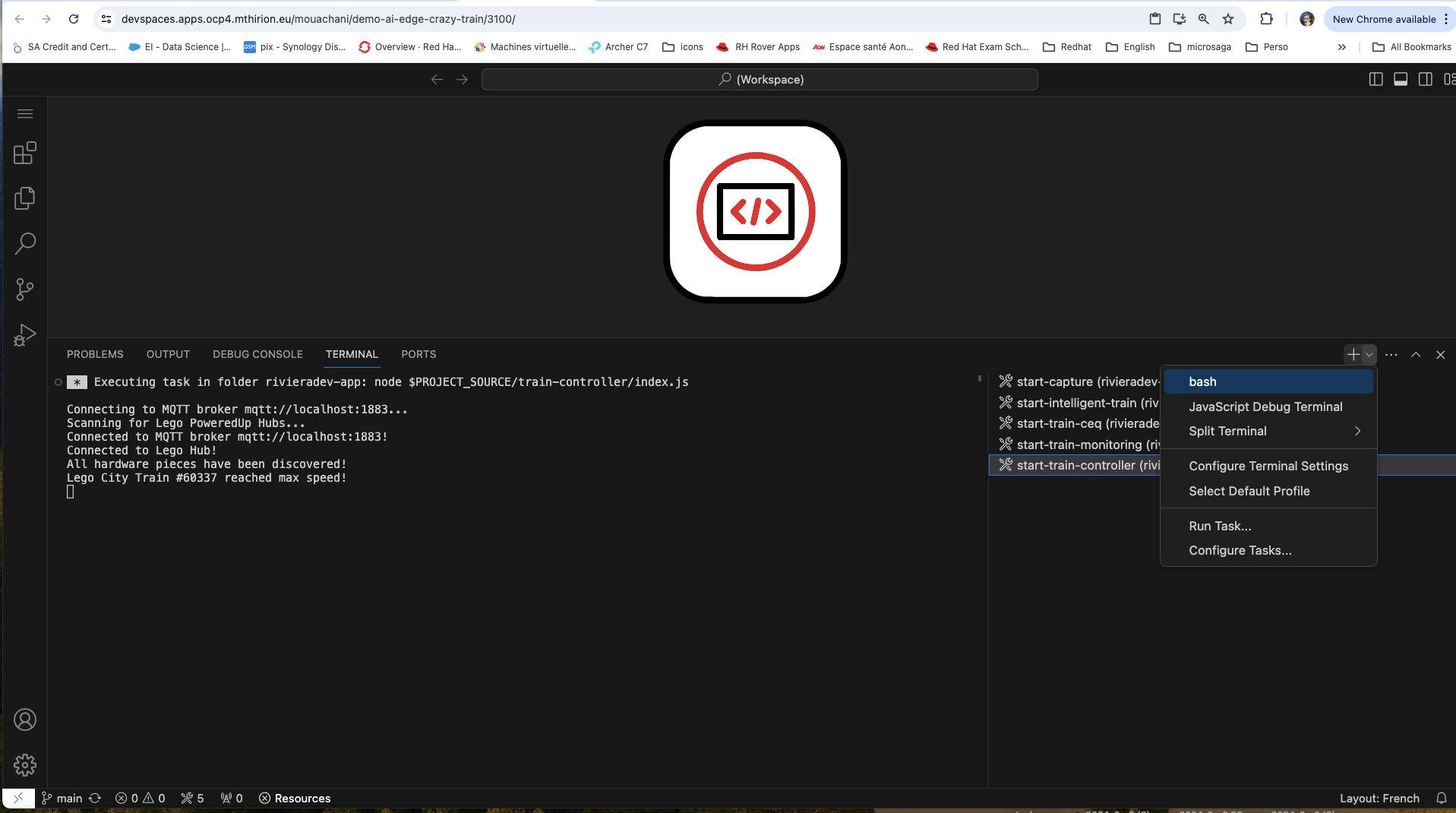Open the Search view
This screenshot has width=1456, height=813.
point(25,244)
